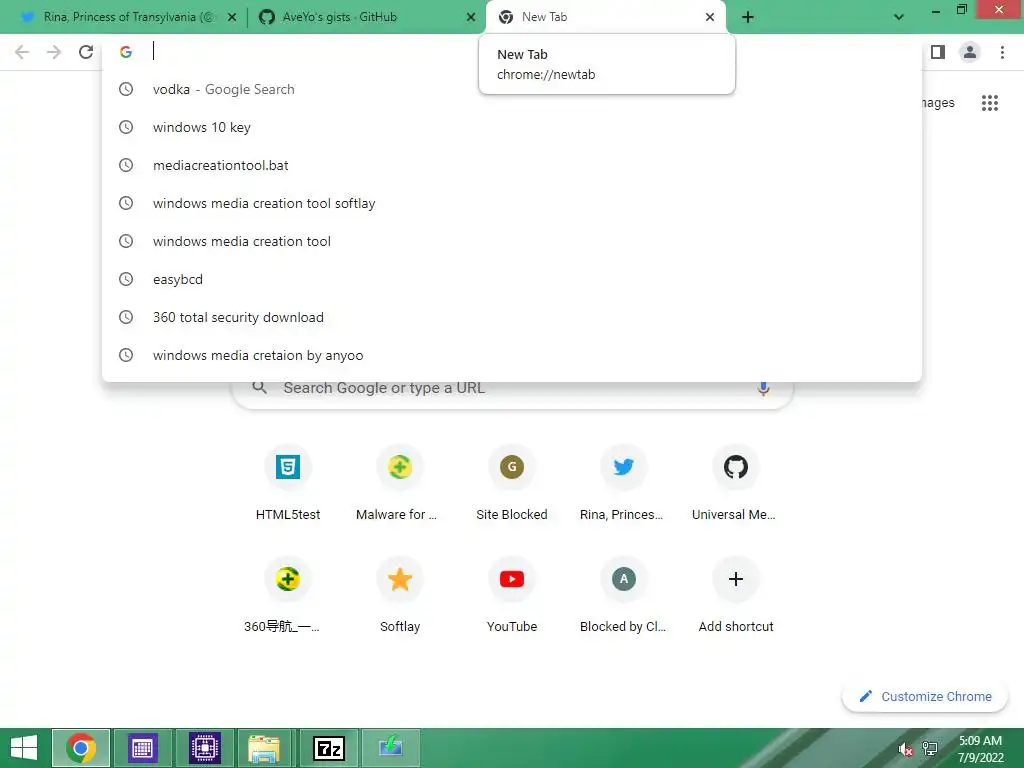Select the vodka - Google Search suggestion
This screenshot has width=1024, height=768.
[x=512, y=89]
